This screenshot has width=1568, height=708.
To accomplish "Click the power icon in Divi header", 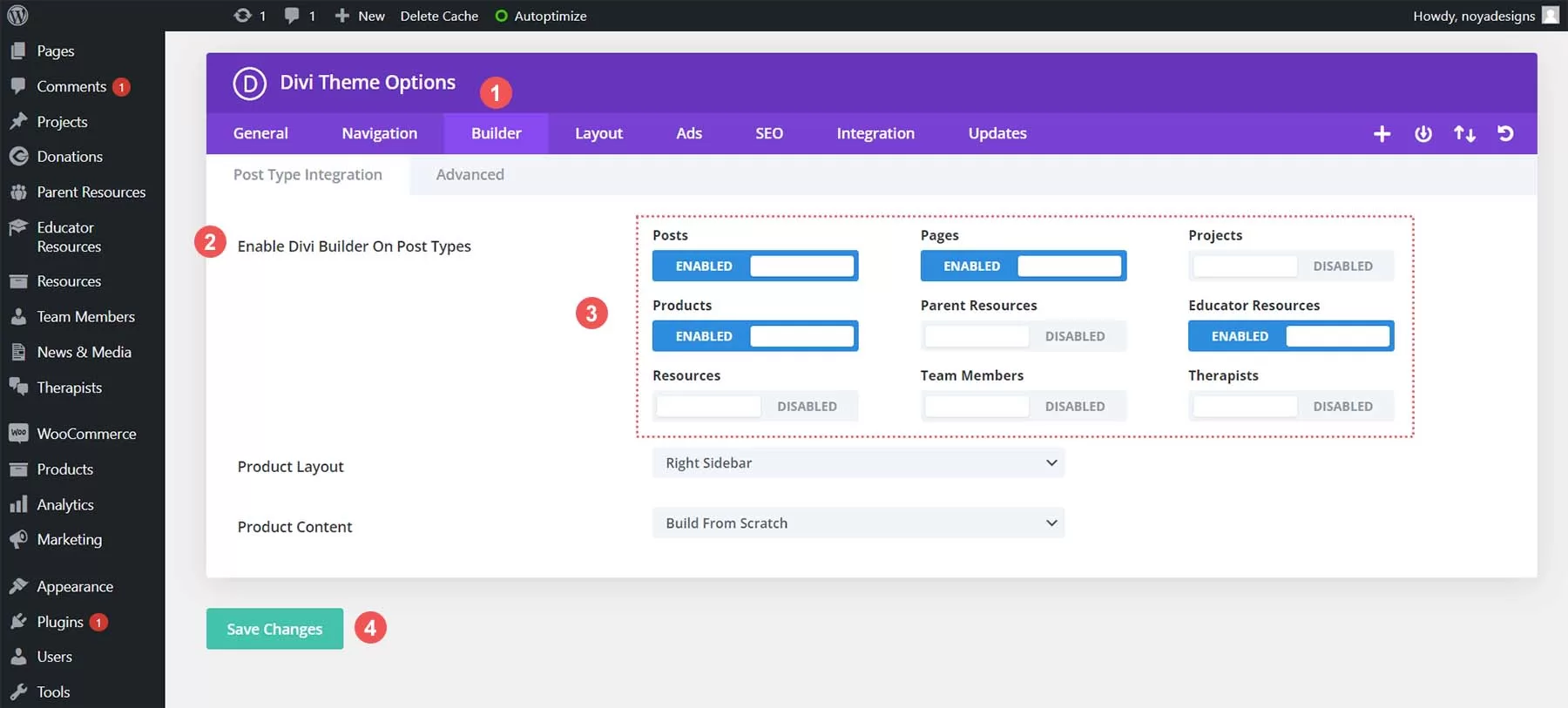I will tap(1423, 133).
